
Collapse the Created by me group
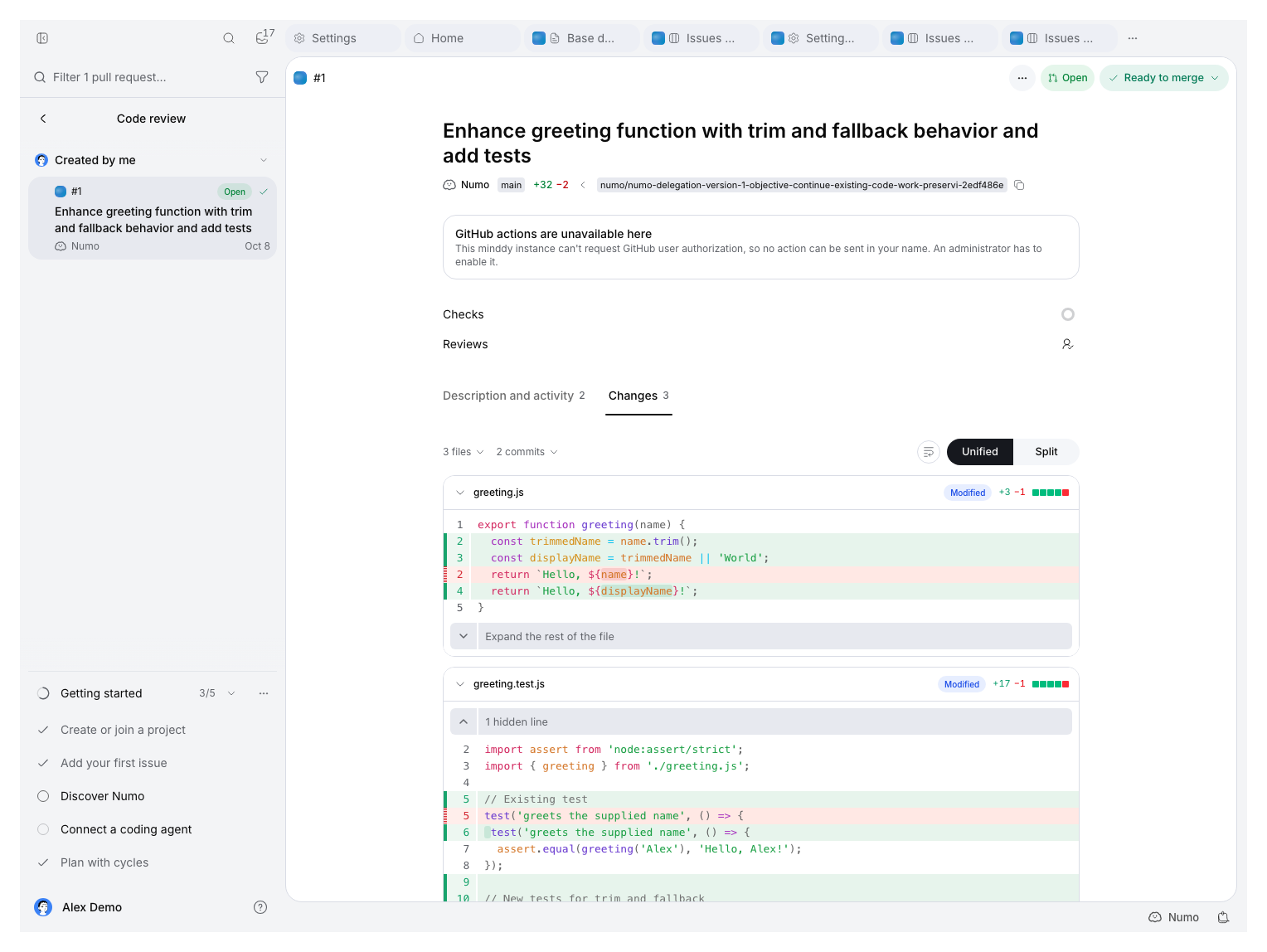point(264,160)
